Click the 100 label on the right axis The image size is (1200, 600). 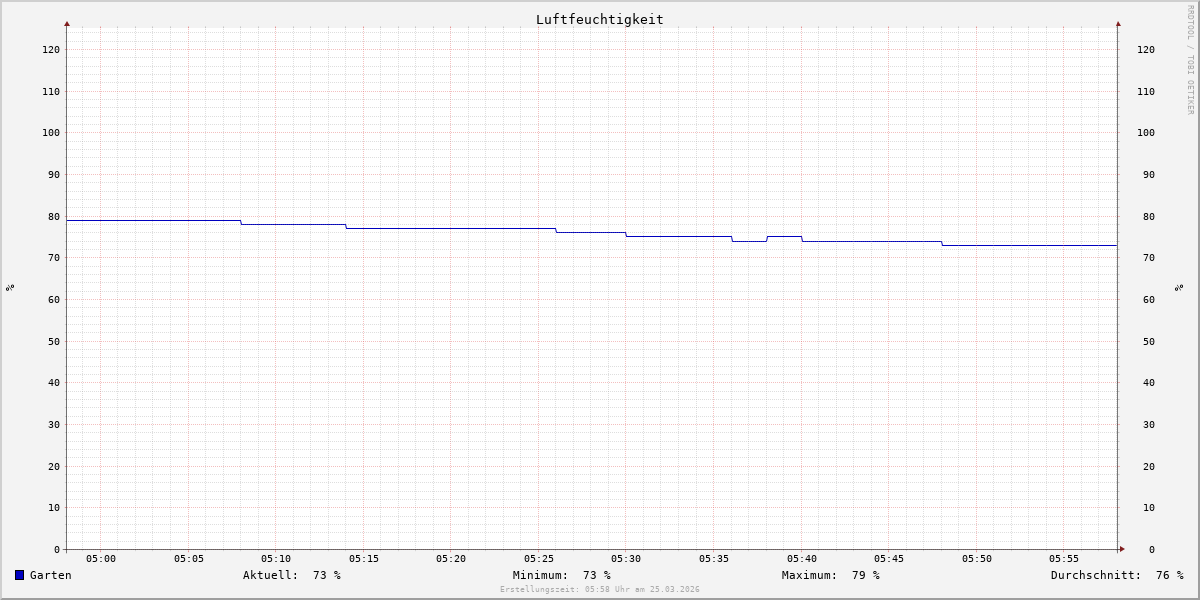click(x=1146, y=132)
